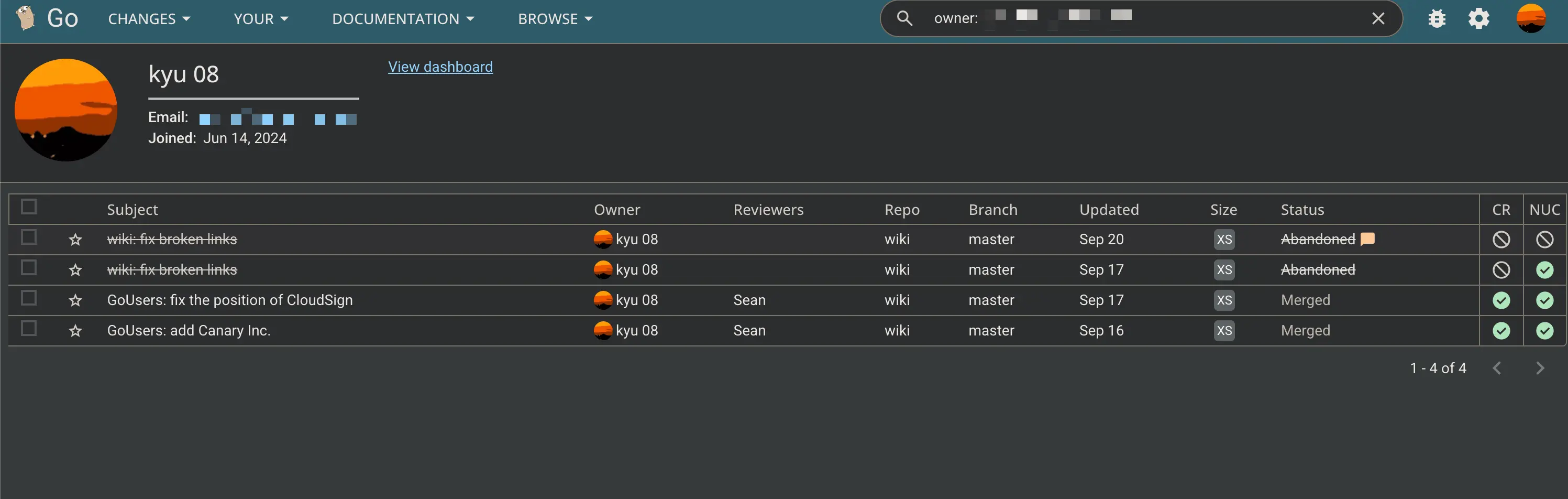Open the CHANGES dropdown menu
Image resolution: width=1568 pixels, height=499 pixels.
[149, 18]
